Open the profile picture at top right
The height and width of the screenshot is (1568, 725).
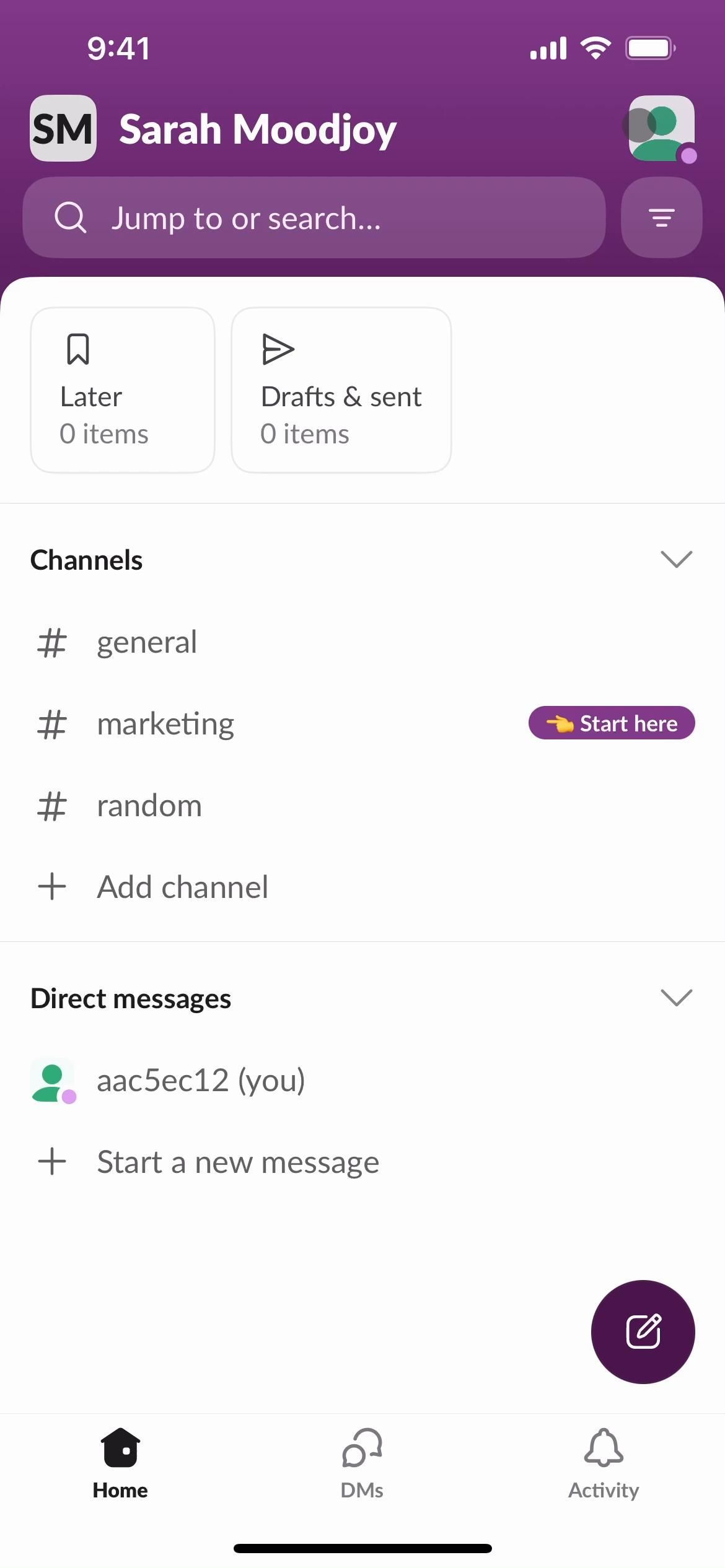(x=661, y=128)
